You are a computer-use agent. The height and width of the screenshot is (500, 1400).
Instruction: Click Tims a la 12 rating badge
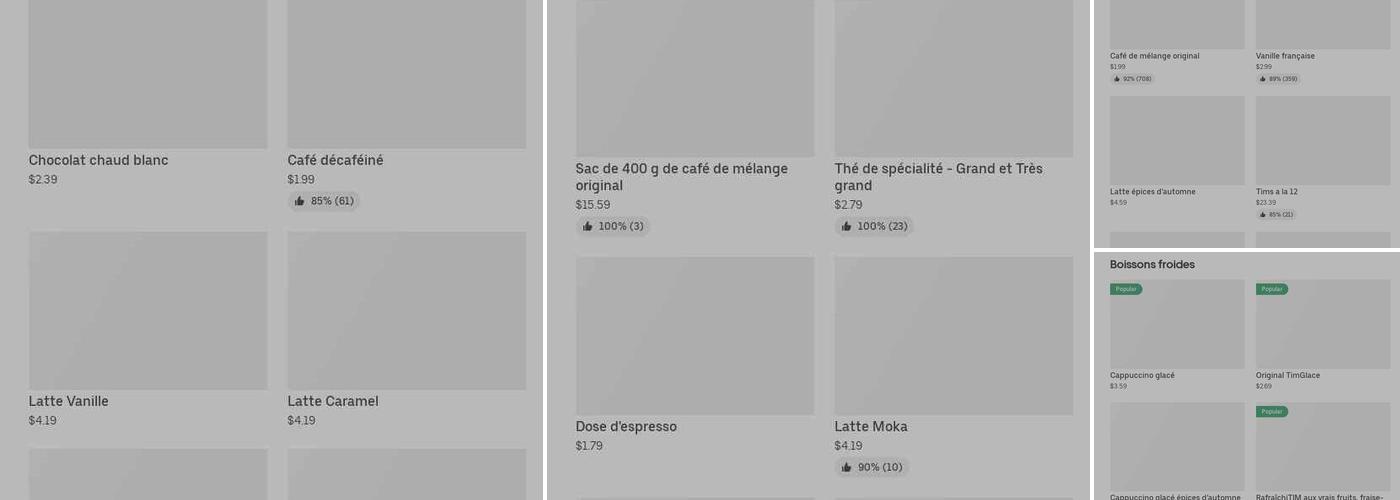coord(1276,215)
